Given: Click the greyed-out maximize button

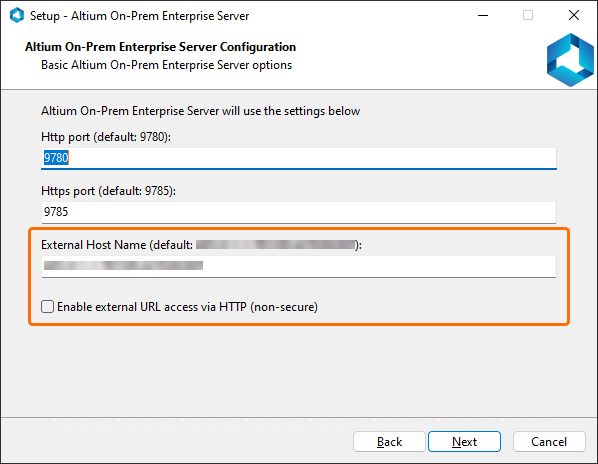Looking at the screenshot, I should coord(528,16).
